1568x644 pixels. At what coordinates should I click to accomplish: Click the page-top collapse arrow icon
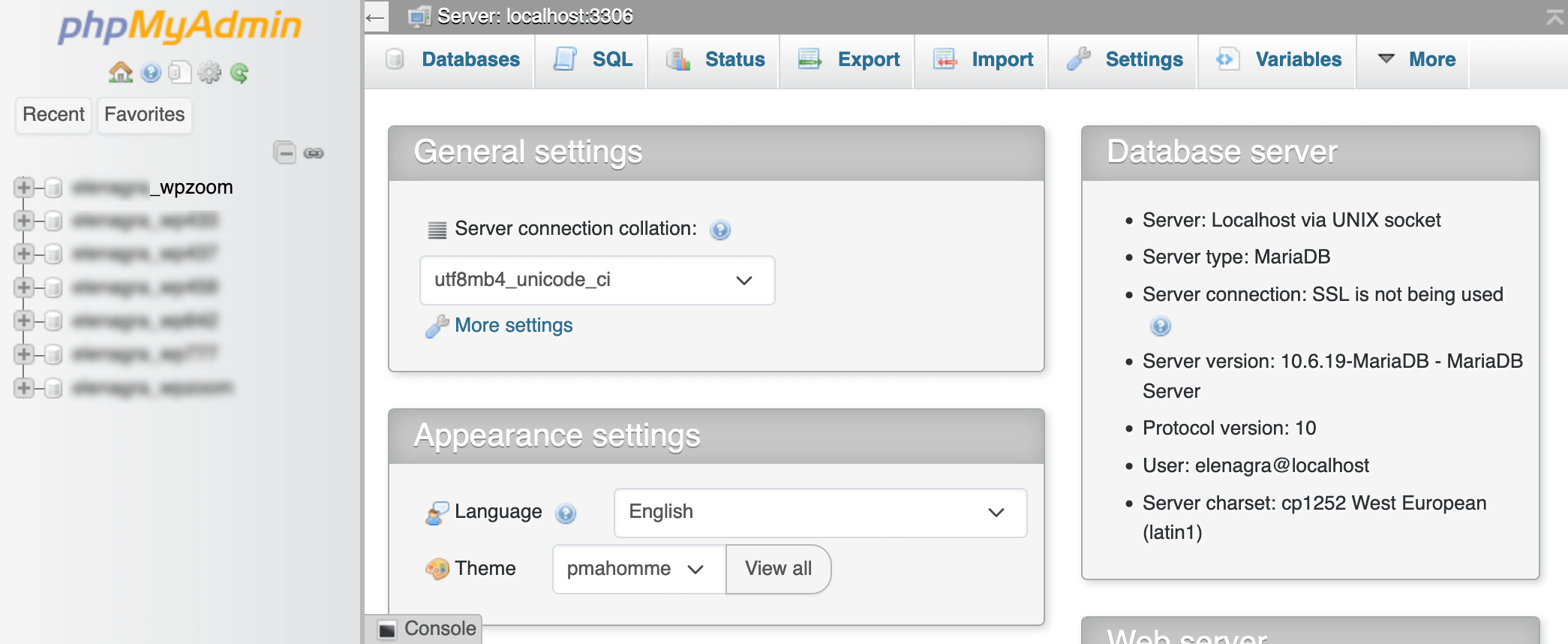click(x=1555, y=18)
